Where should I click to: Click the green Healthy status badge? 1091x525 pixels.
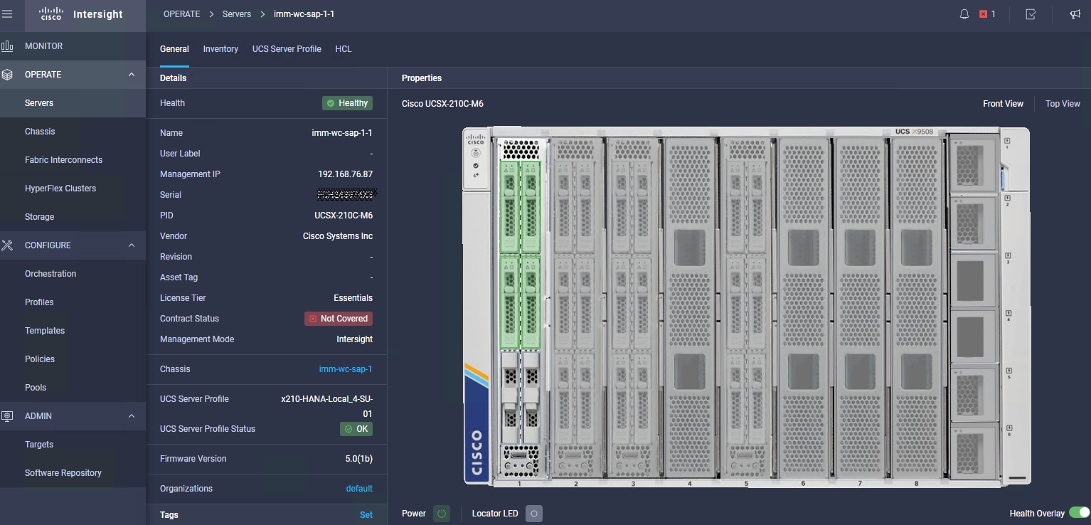(347, 103)
